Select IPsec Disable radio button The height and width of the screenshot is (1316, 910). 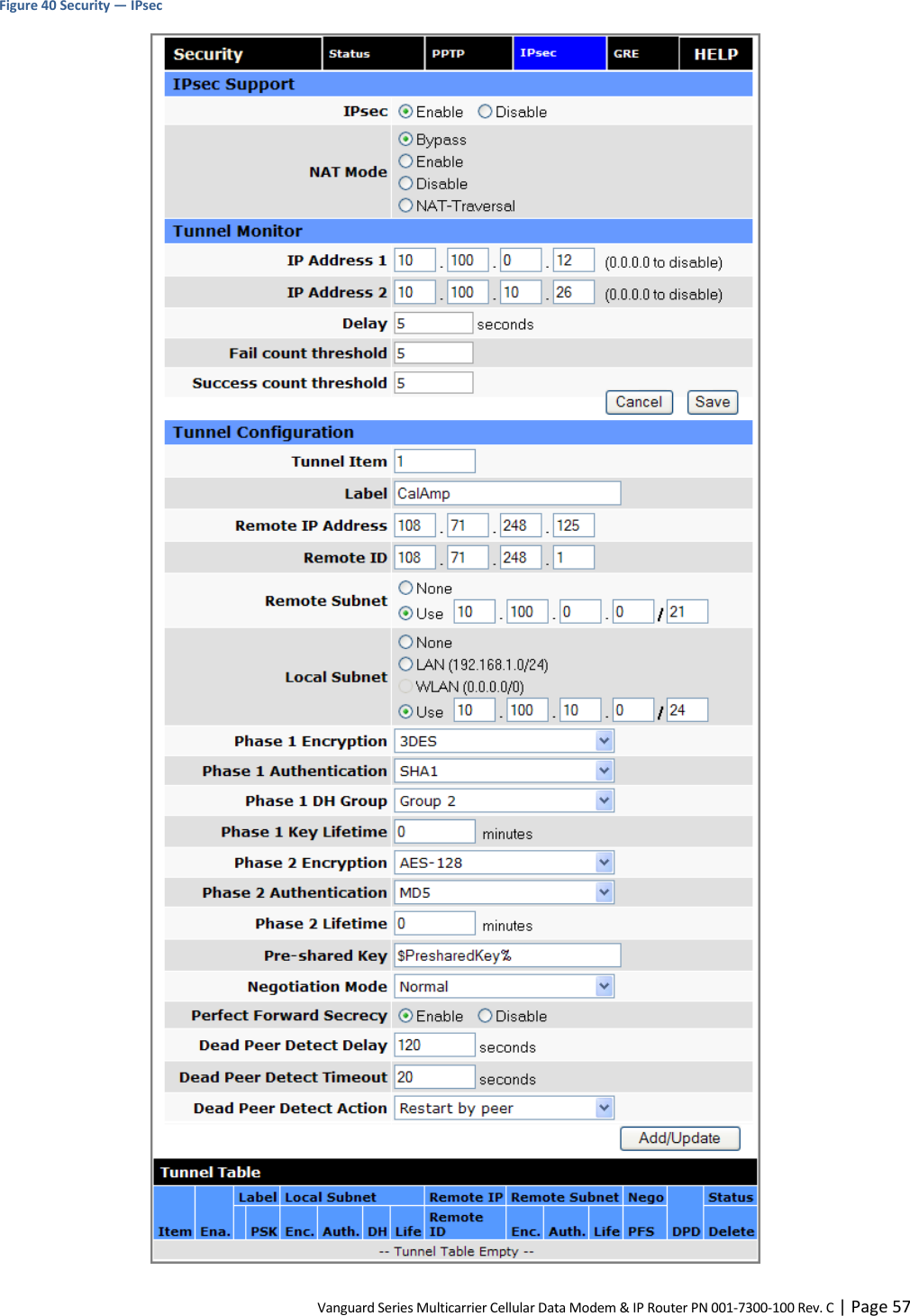click(486, 112)
